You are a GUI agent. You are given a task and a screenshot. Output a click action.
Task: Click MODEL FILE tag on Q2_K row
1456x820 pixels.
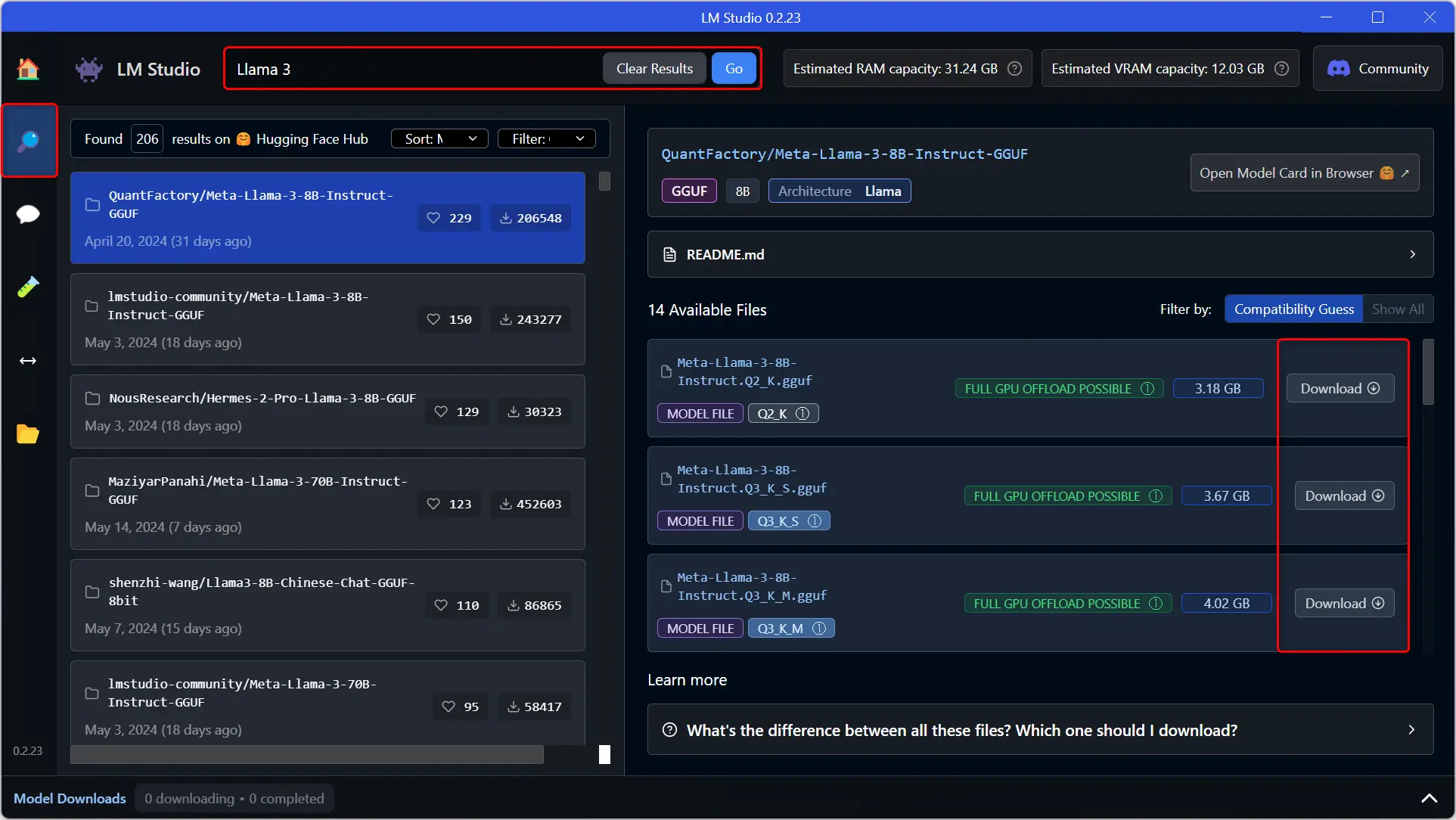(x=700, y=414)
